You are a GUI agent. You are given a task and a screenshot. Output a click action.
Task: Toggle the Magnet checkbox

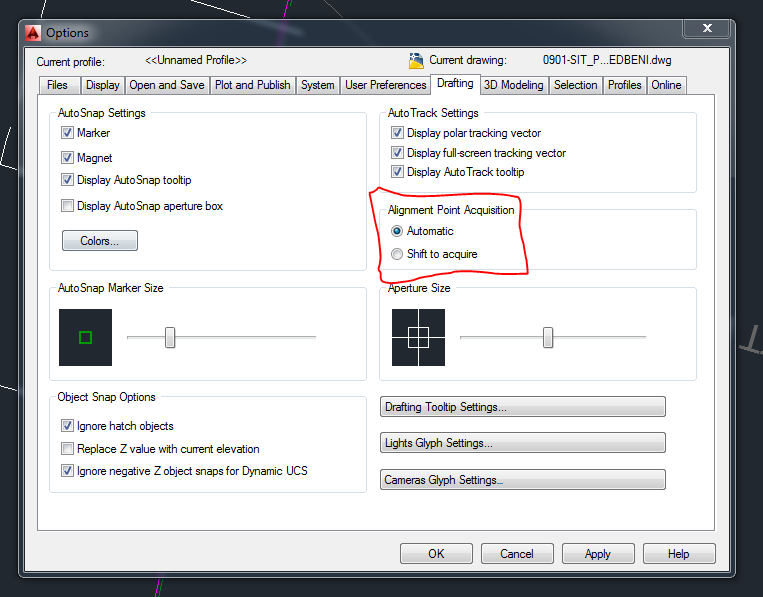67,157
